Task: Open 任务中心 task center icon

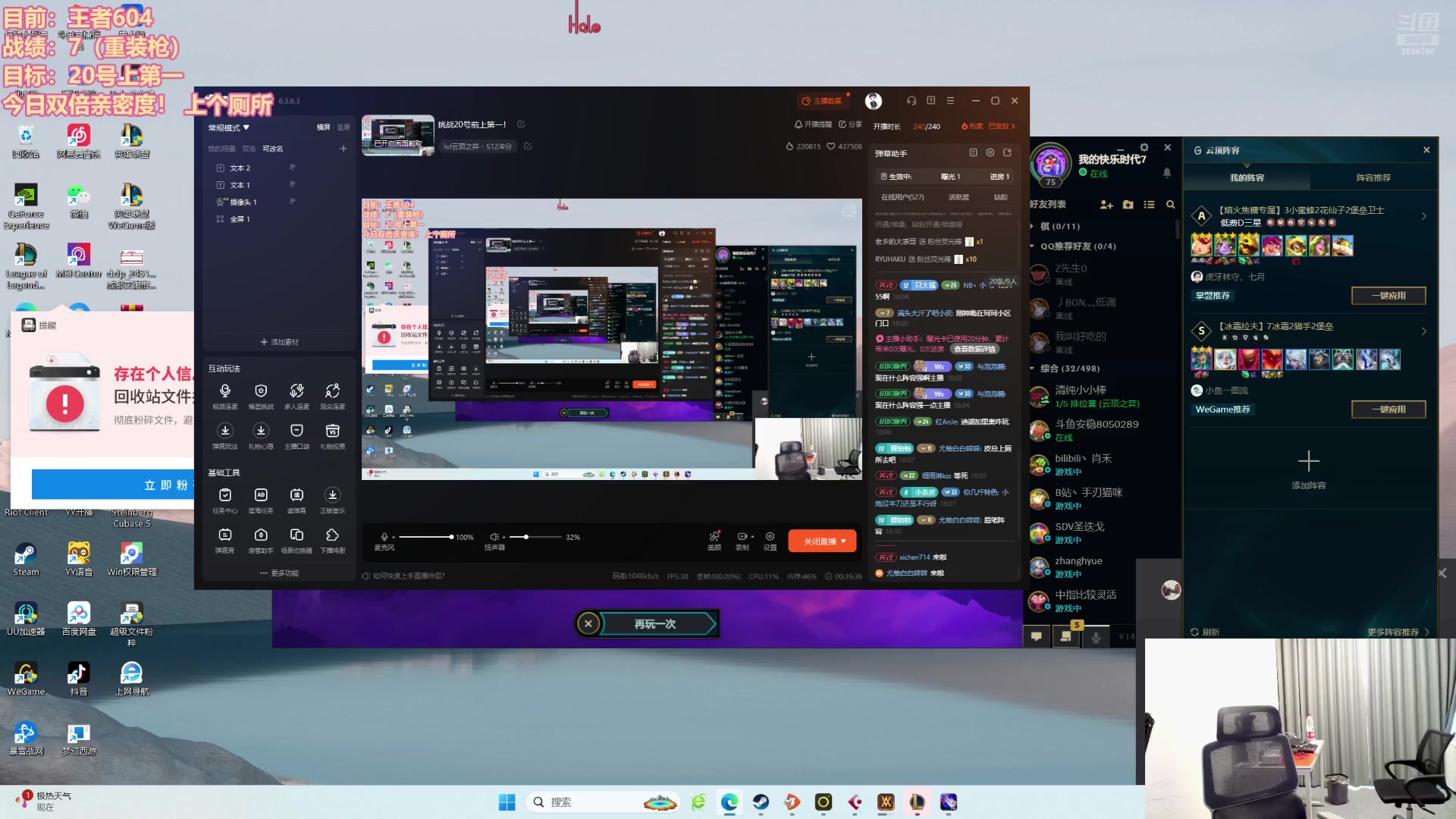Action: coord(225,500)
